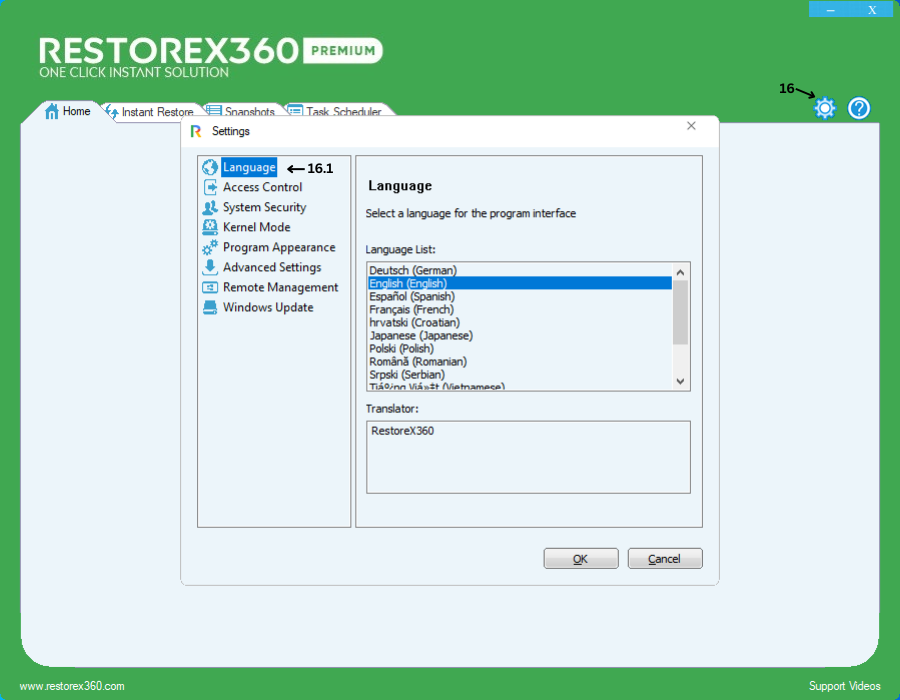This screenshot has height=700, width=900.
Task: Select Language in settings sidebar
Action: [248, 167]
